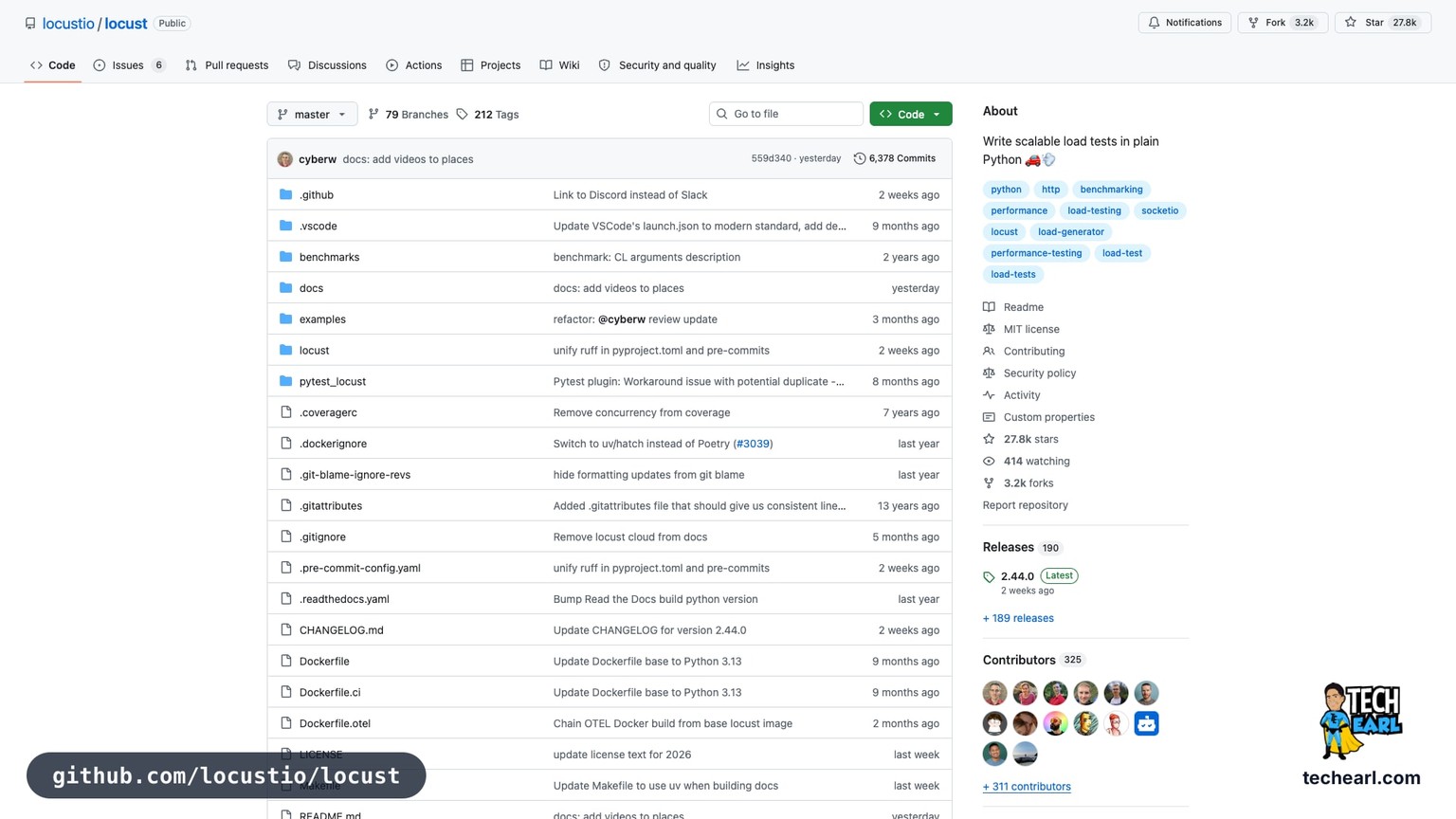The height and width of the screenshot is (819, 1456).
Task: Open the Actions tab
Action: click(414, 65)
